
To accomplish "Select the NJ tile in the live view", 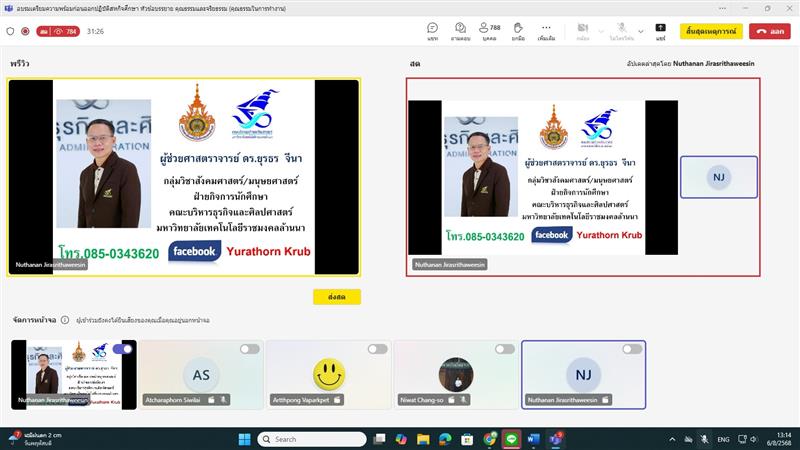I will pyautogui.click(x=718, y=177).
